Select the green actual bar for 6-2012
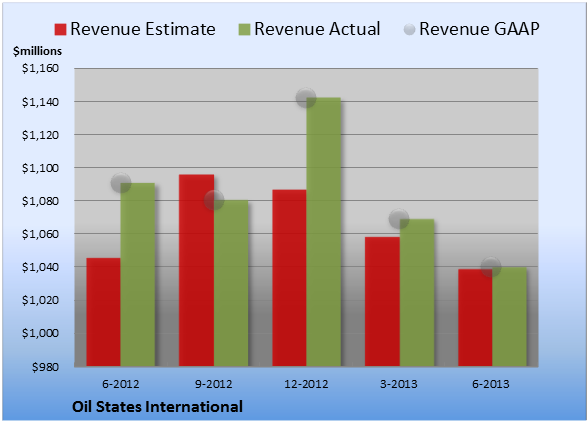The width and height of the screenshot is (588, 422). [138, 275]
